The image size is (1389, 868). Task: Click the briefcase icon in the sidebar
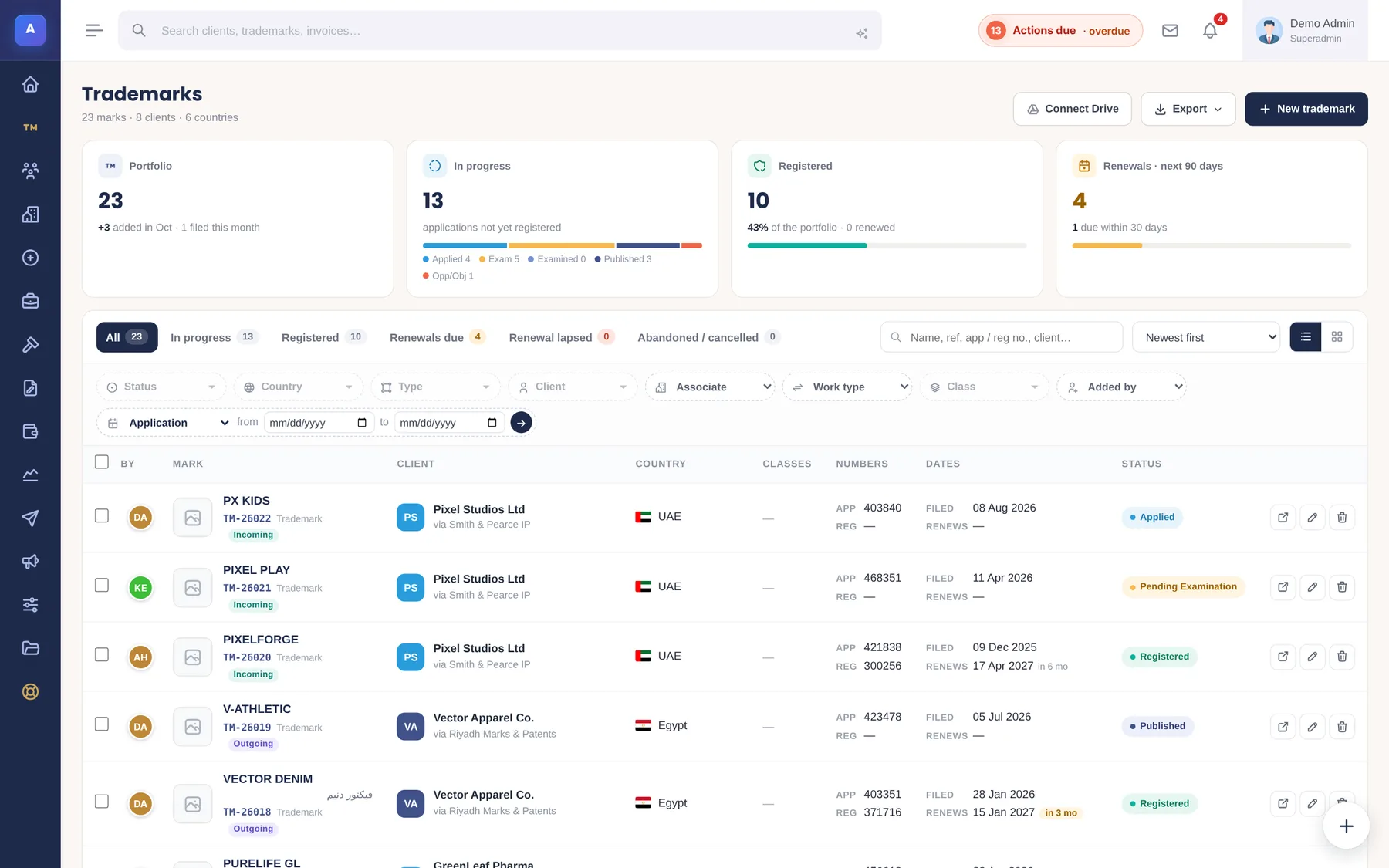click(x=30, y=301)
